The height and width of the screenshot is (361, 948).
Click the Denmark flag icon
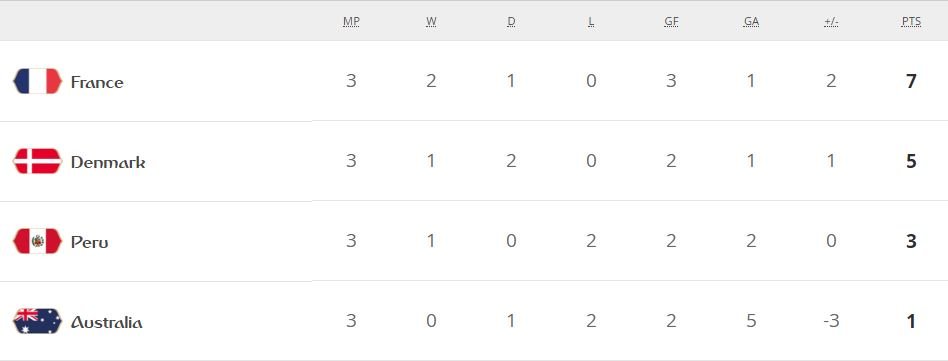point(37,161)
